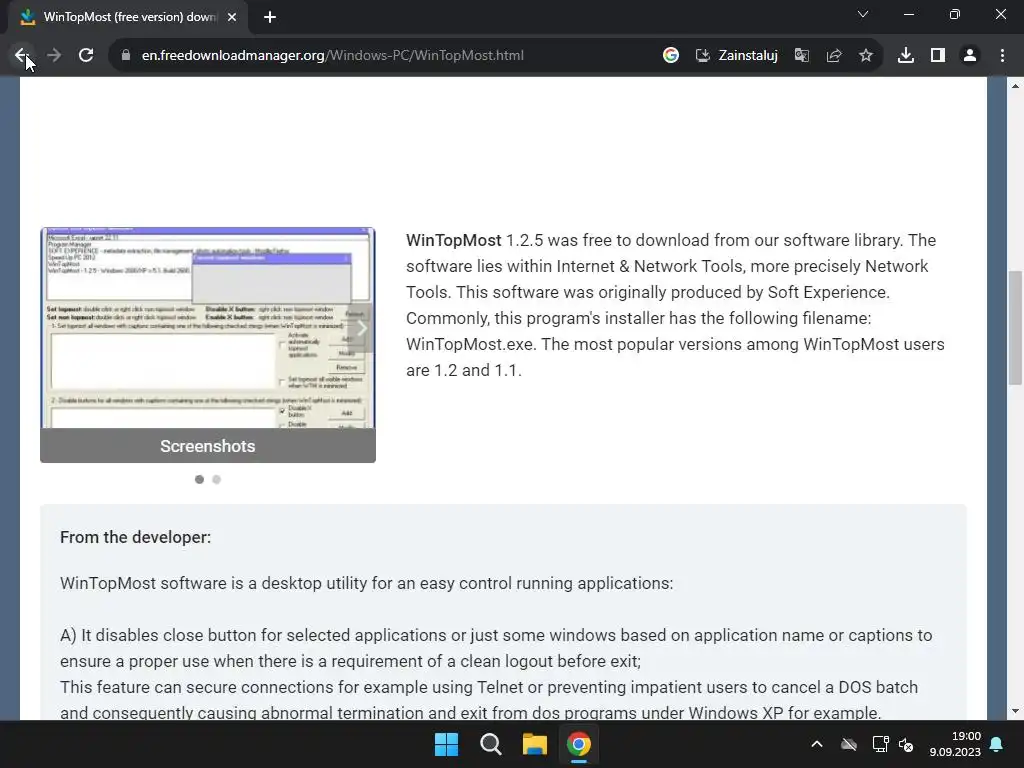Open the Chrome profile icon
This screenshot has height=768, width=1024.
tap(970, 56)
